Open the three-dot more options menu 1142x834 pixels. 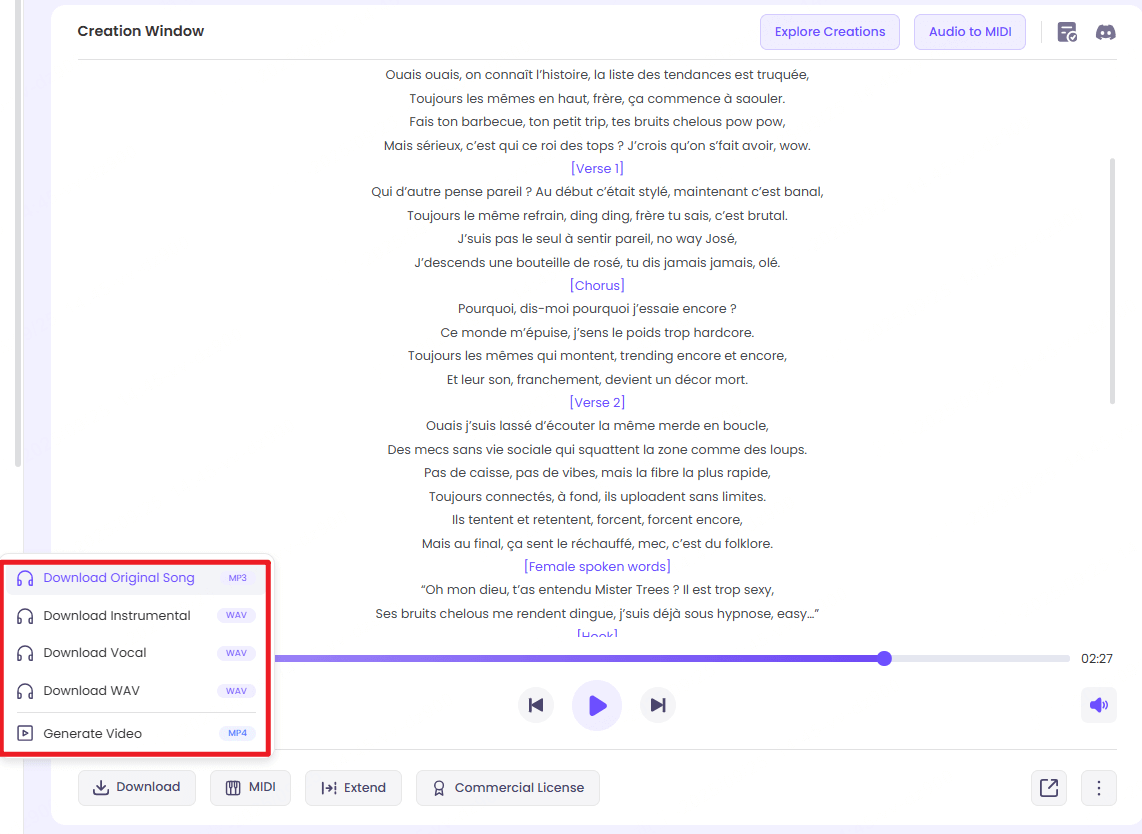1099,787
